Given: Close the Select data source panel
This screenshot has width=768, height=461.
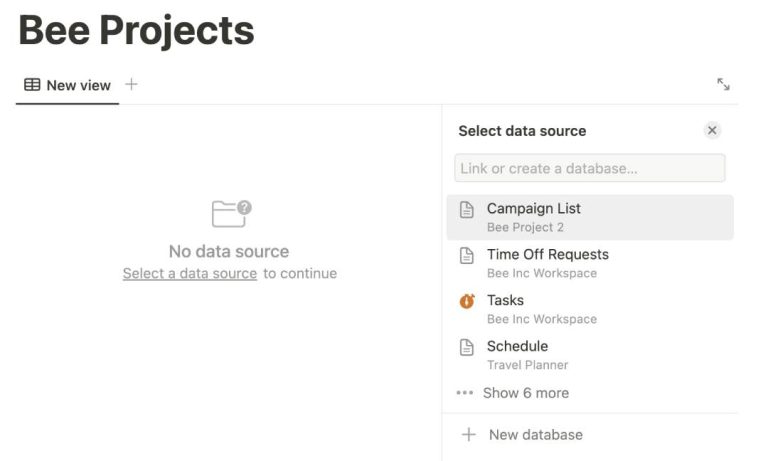Looking at the screenshot, I should [x=712, y=130].
